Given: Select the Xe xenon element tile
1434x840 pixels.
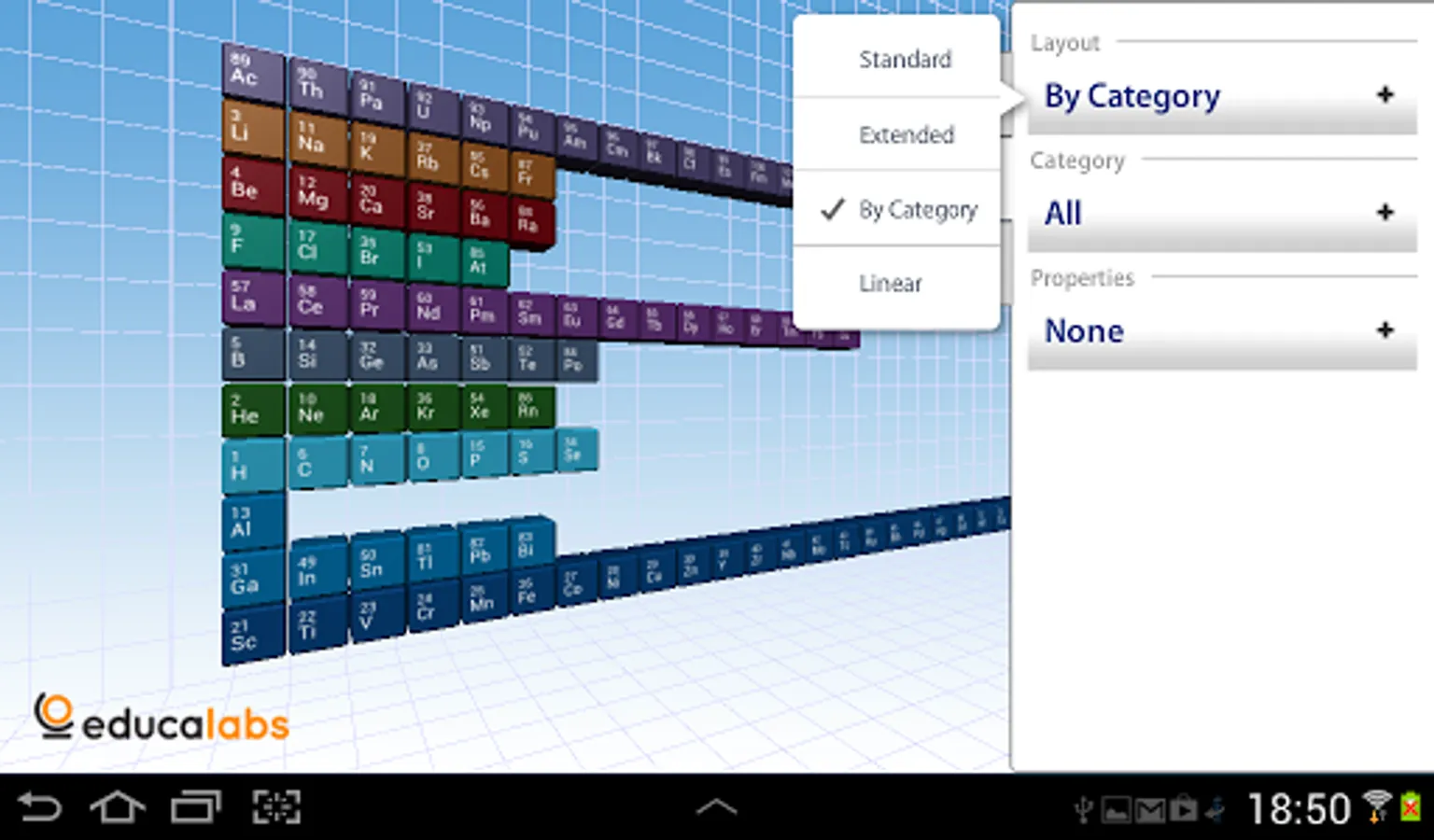Looking at the screenshot, I should pos(485,406).
